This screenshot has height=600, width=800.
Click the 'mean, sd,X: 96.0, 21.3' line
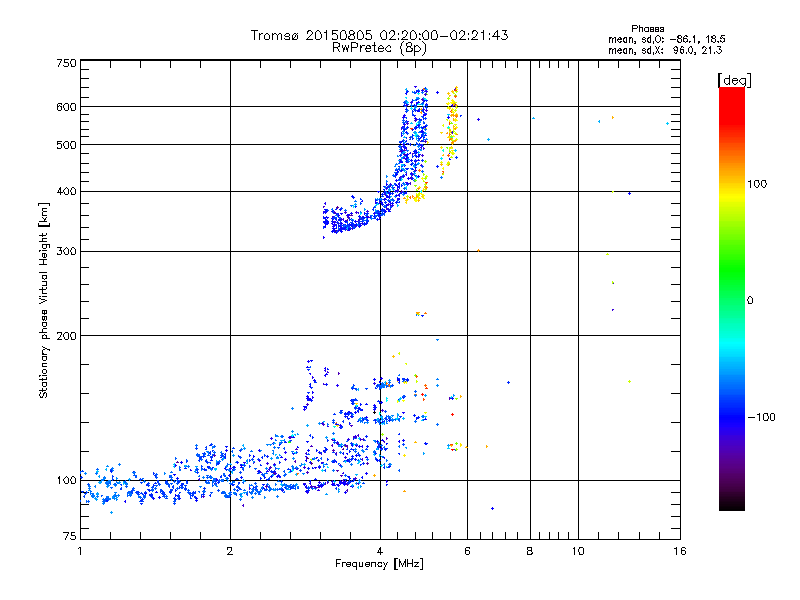click(665, 50)
